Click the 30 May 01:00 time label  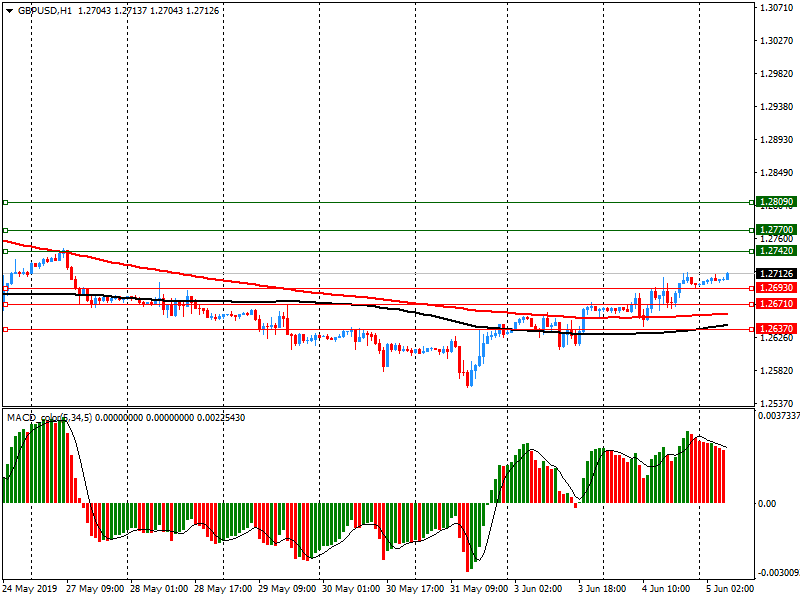click(351, 589)
